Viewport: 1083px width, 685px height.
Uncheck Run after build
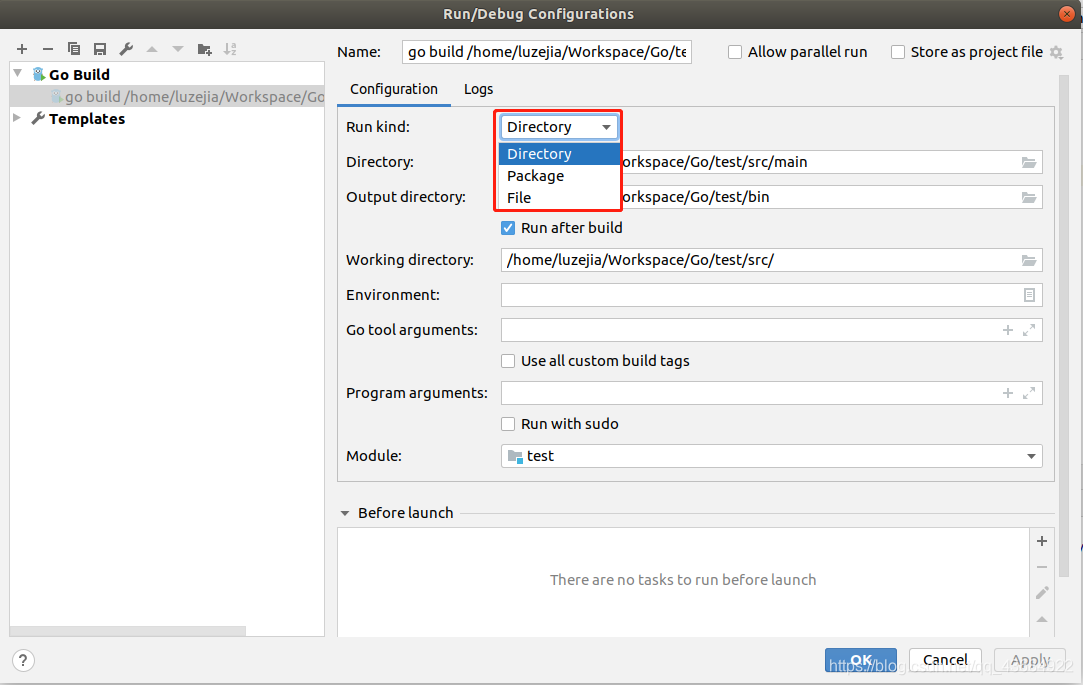point(508,228)
